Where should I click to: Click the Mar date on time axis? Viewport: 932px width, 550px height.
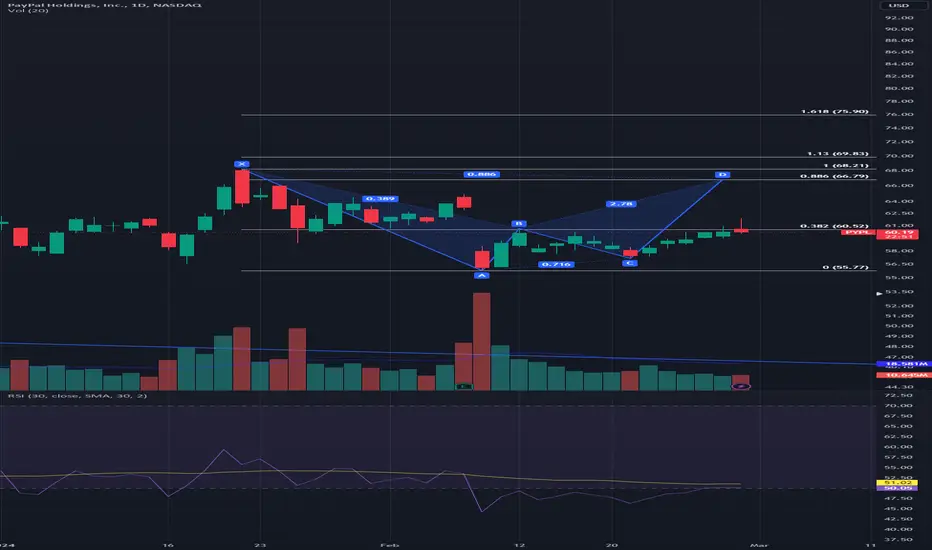(759, 545)
